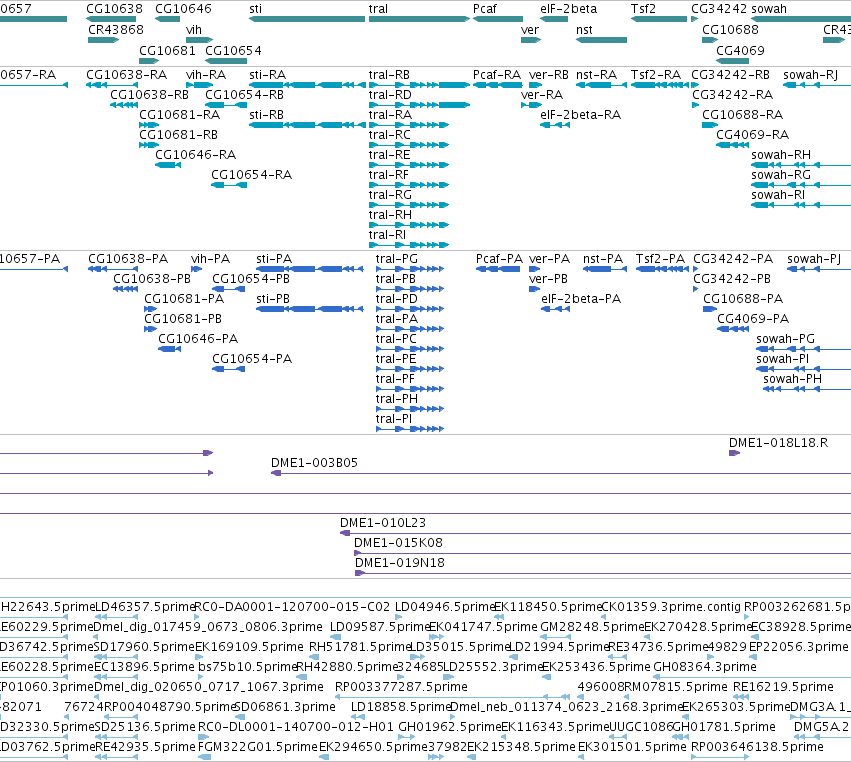Select protein Pcaf-PA
The height and width of the screenshot is (762, 851).
click(x=498, y=269)
